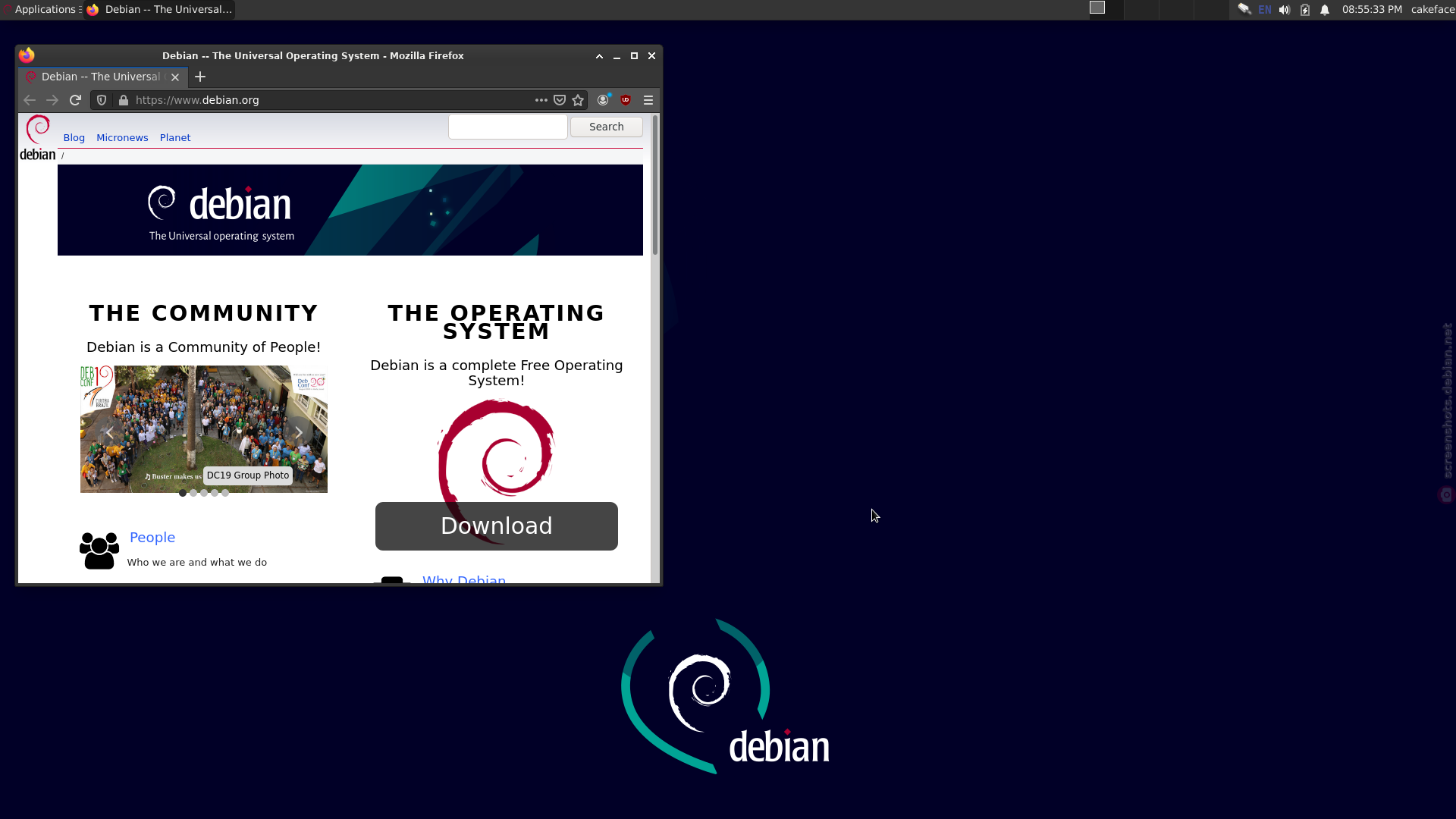
Task: Open the People link
Action: [152, 538]
